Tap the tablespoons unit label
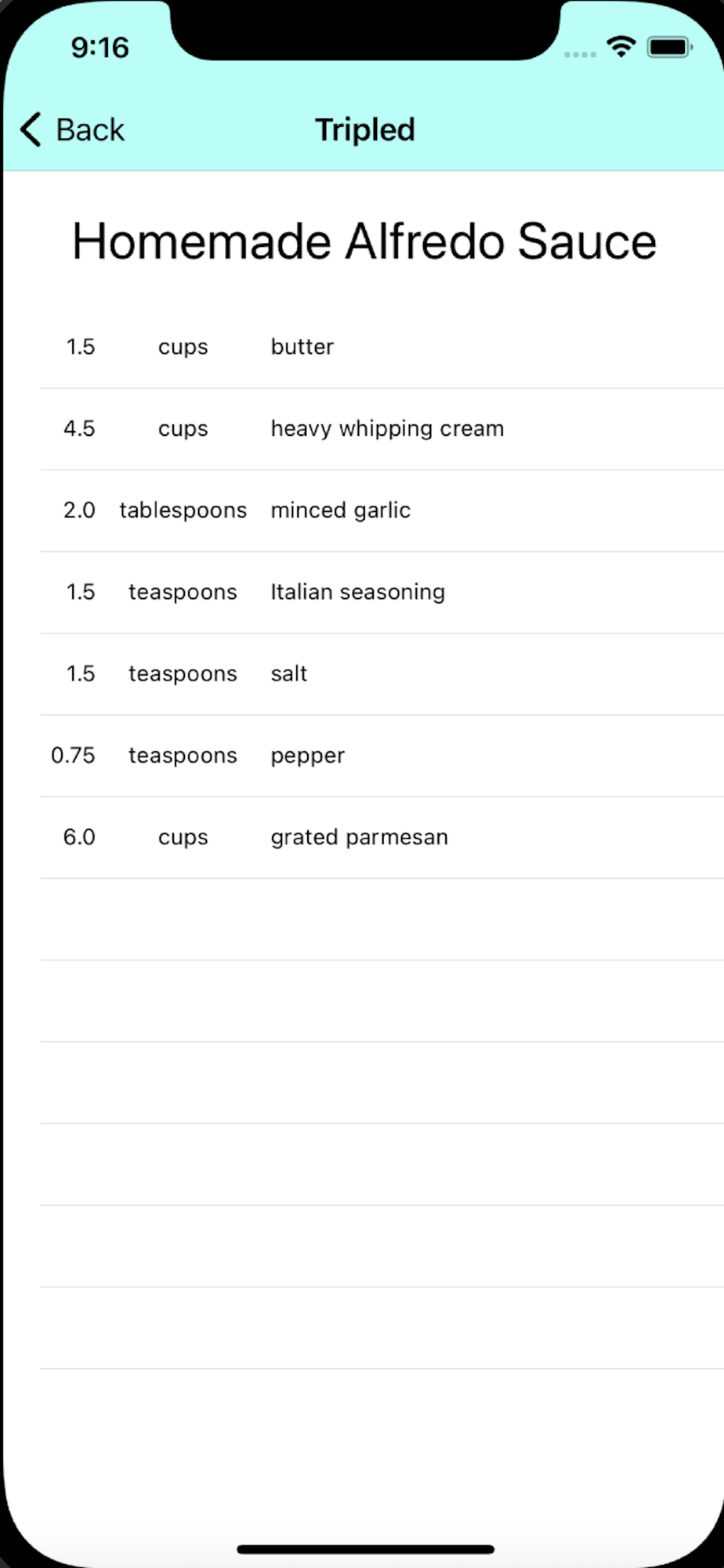Screen dimensions: 724x1568 tap(183, 510)
